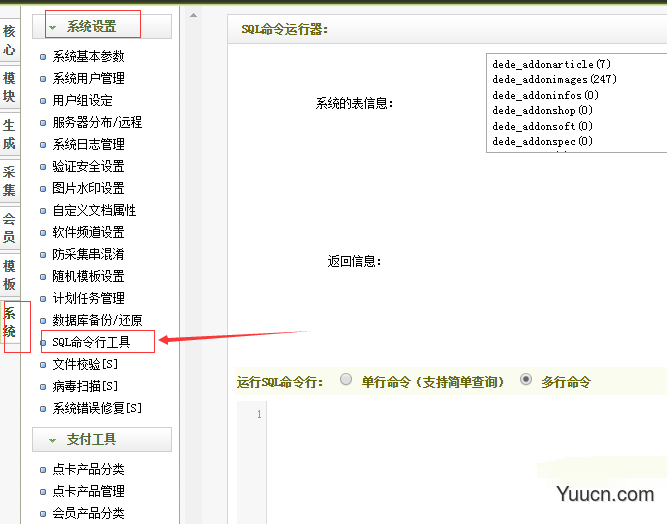The height and width of the screenshot is (524, 667).
Task: Select table dede_addonshop(0) in list
Action: 542,111
